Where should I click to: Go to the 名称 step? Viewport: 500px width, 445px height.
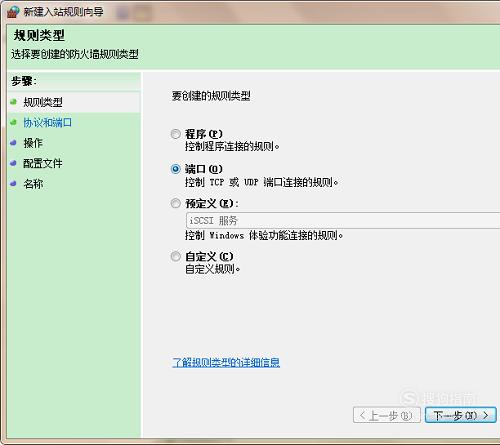click(33, 184)
